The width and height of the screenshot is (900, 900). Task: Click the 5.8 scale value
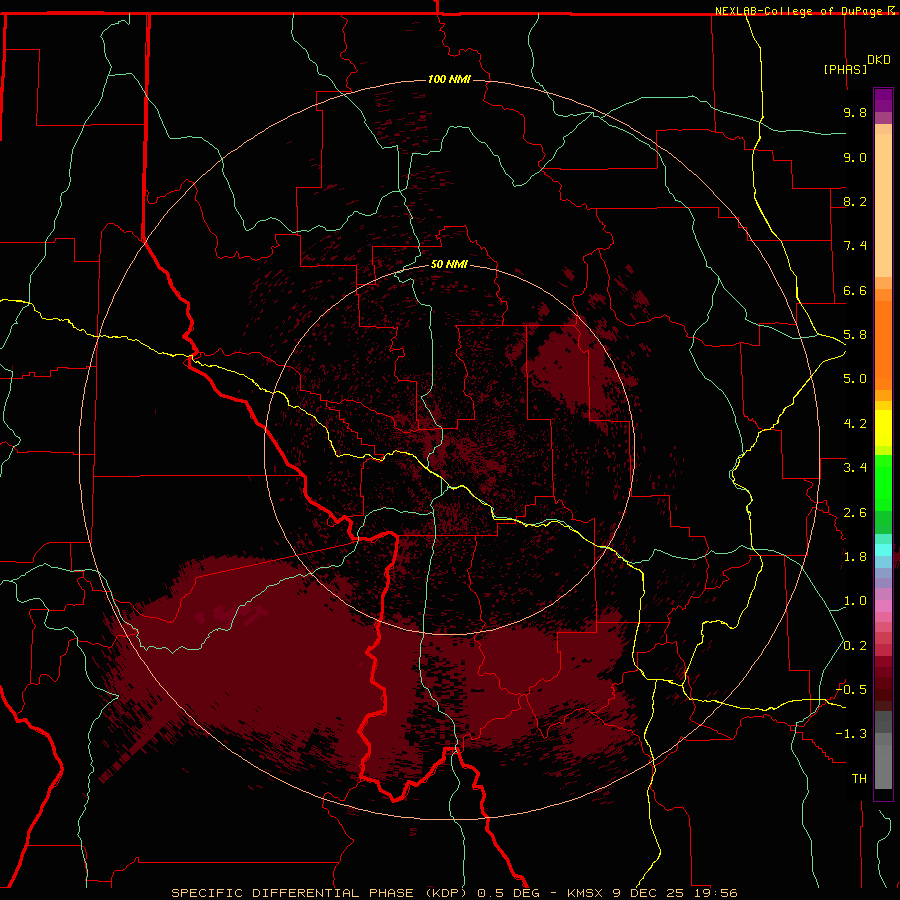855,335
